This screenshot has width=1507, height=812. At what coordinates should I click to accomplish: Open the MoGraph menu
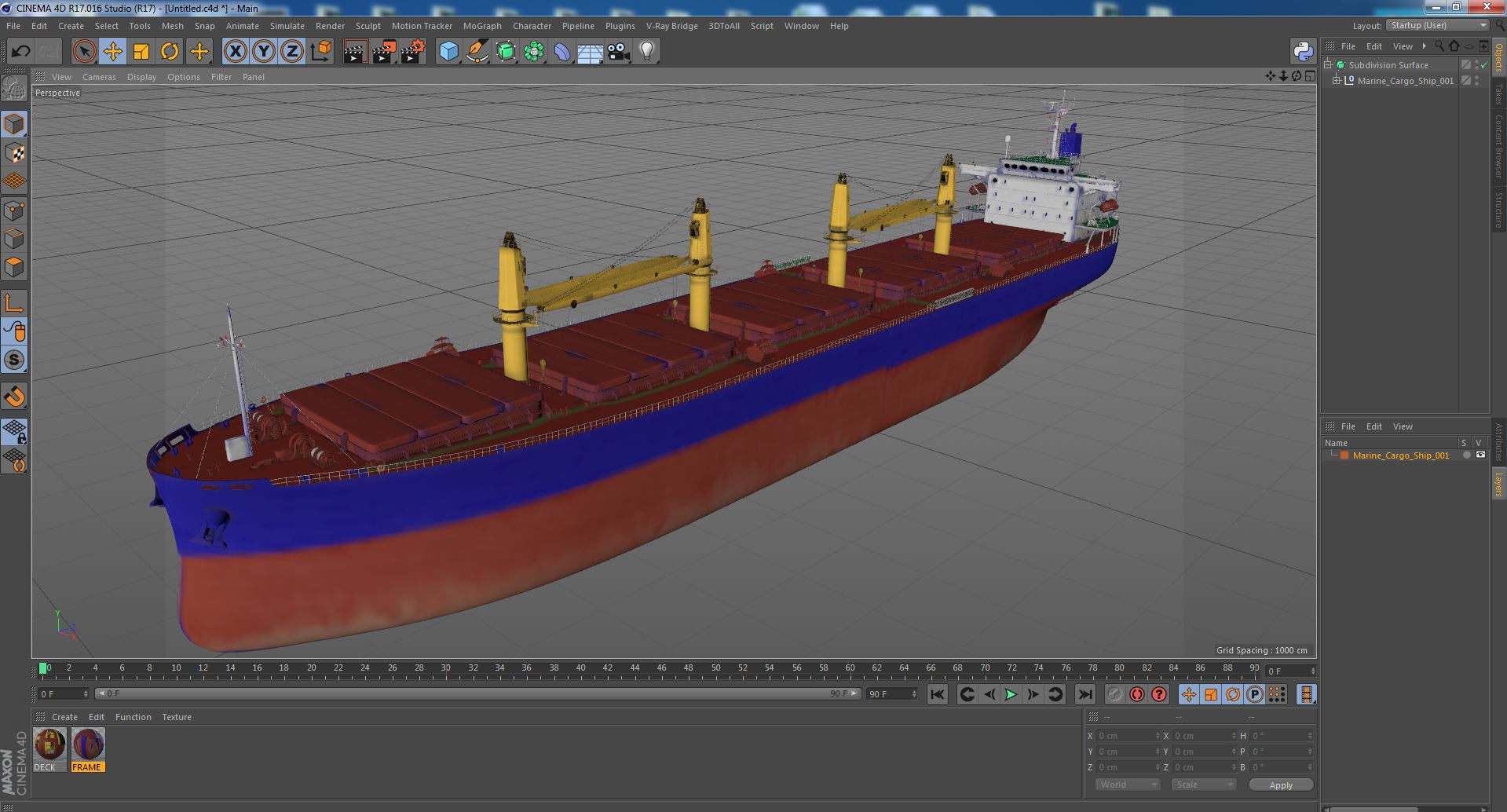(482, 26)
